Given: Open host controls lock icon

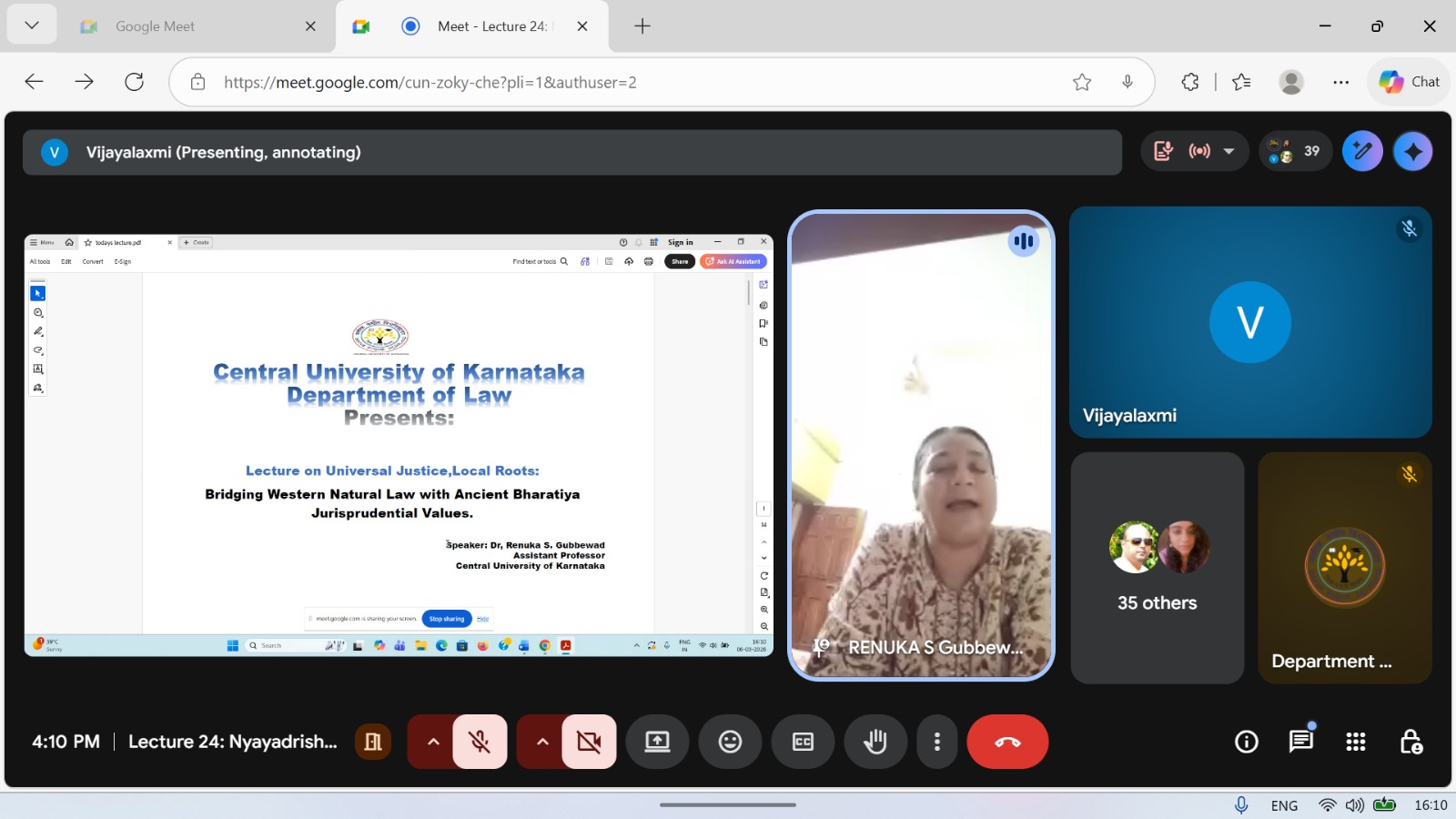Looking at the screenshot, I should pos(1410,742).
